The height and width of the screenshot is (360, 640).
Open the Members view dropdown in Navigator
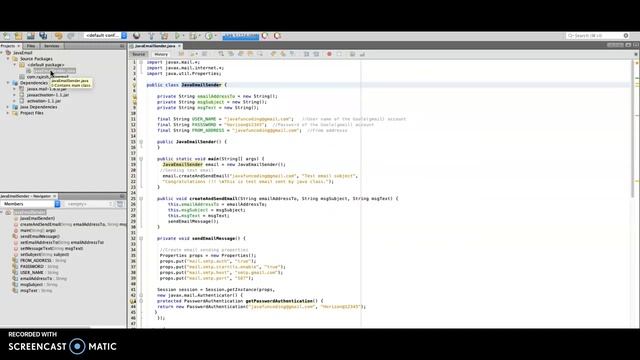tap(30, 204)
